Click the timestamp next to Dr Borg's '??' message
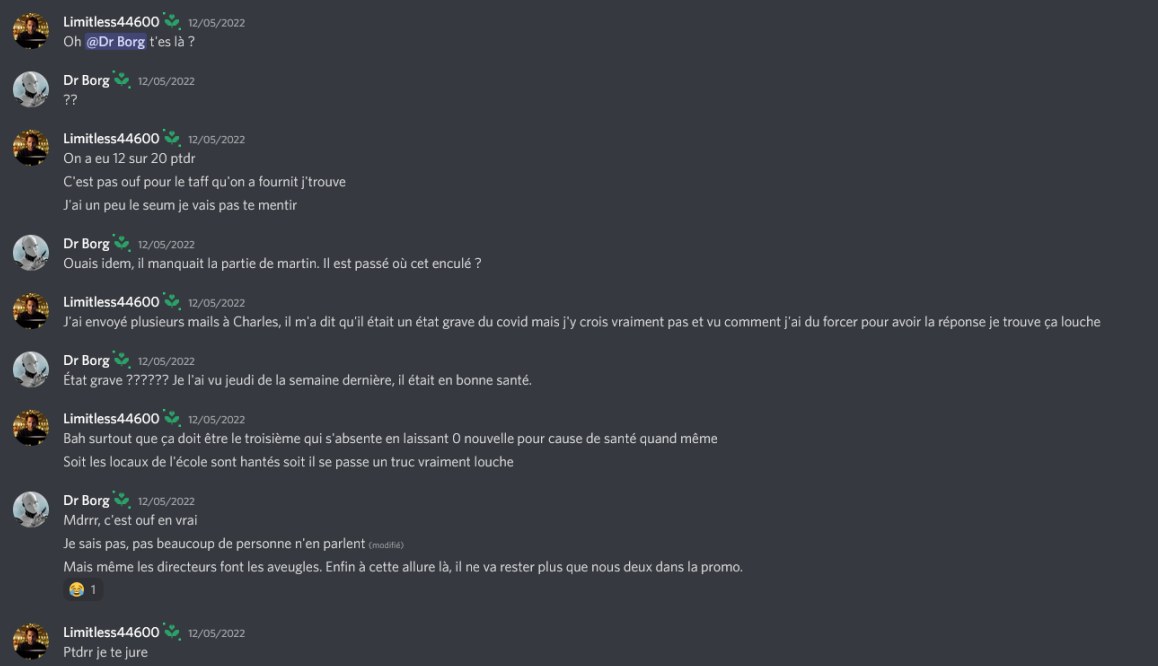 [x=165, y=81]
